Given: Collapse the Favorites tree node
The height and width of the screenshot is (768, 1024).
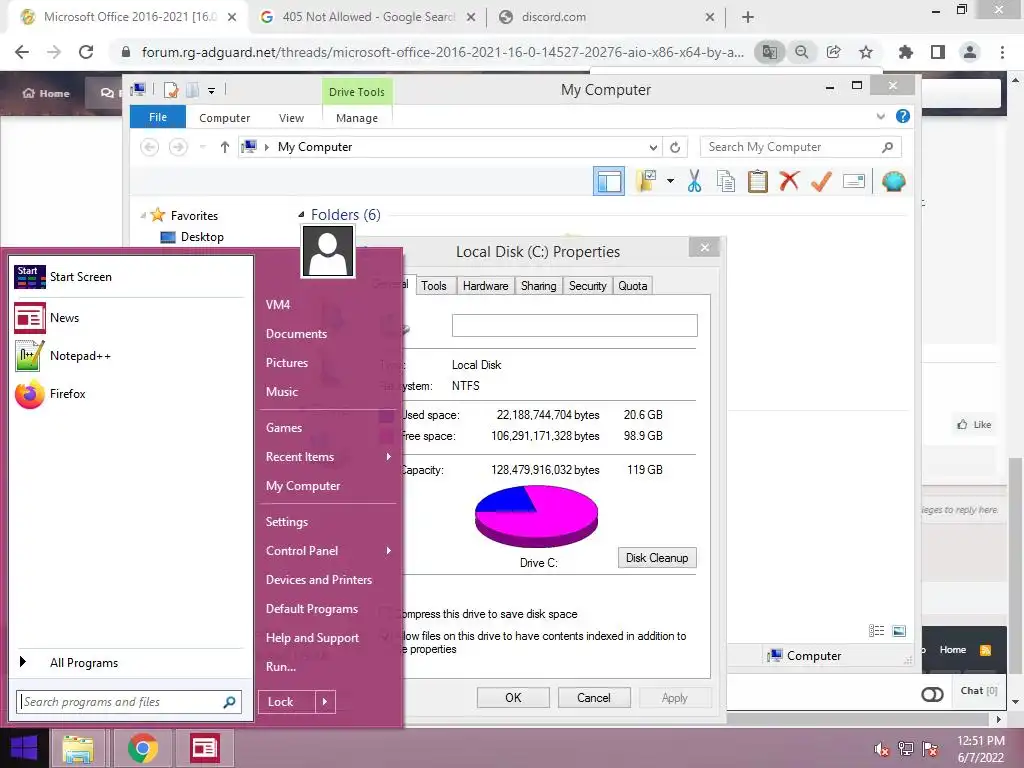Looking at the screenshot, I should coord(143,216).
